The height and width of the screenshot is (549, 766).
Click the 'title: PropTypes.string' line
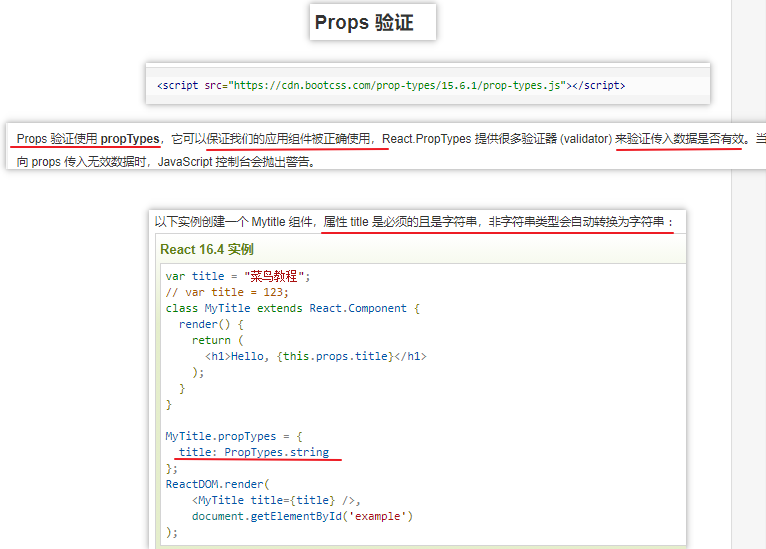point(254,452)
